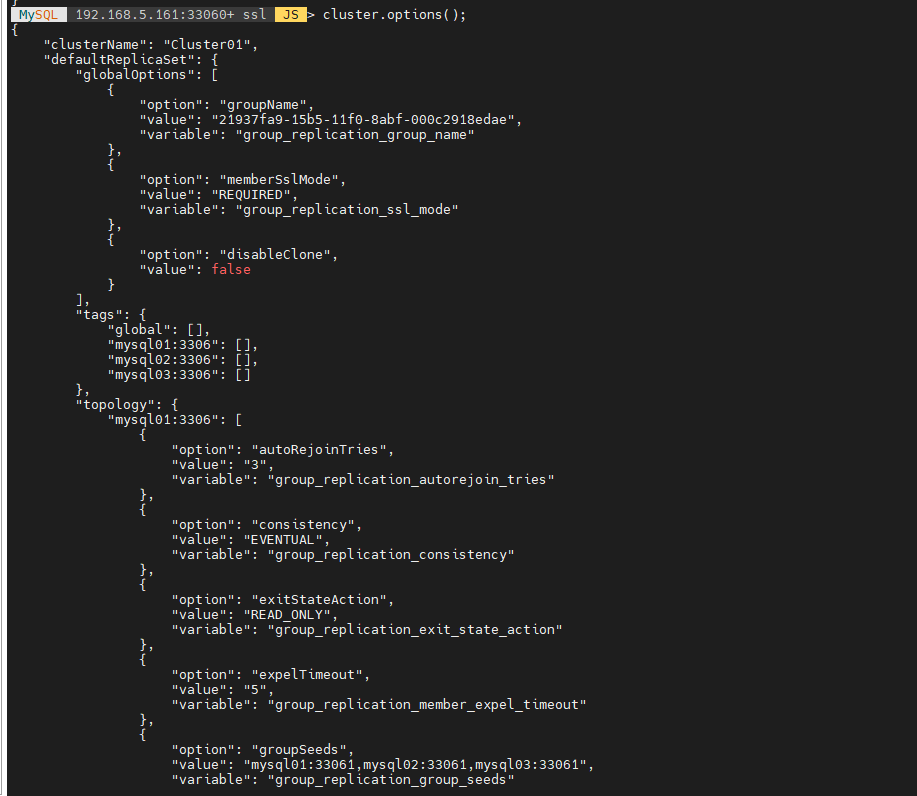Click the "mysql03:3306": [] tags line

click(x=179, y=375)
